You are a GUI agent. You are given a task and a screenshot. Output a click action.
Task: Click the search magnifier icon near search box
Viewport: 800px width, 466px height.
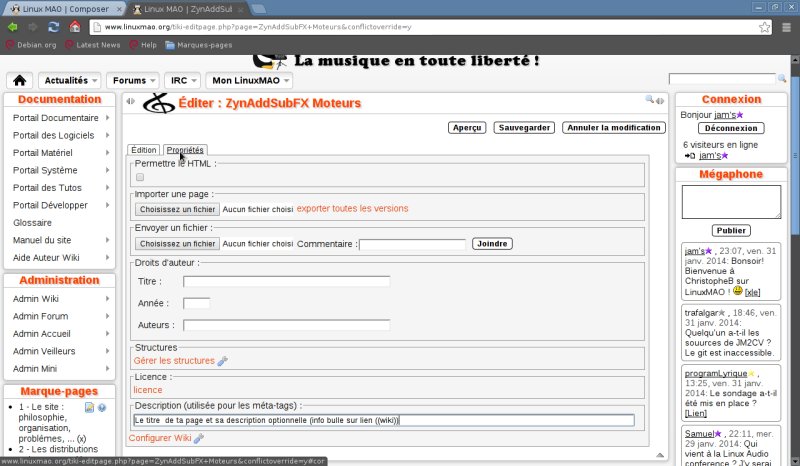point(782,78)
